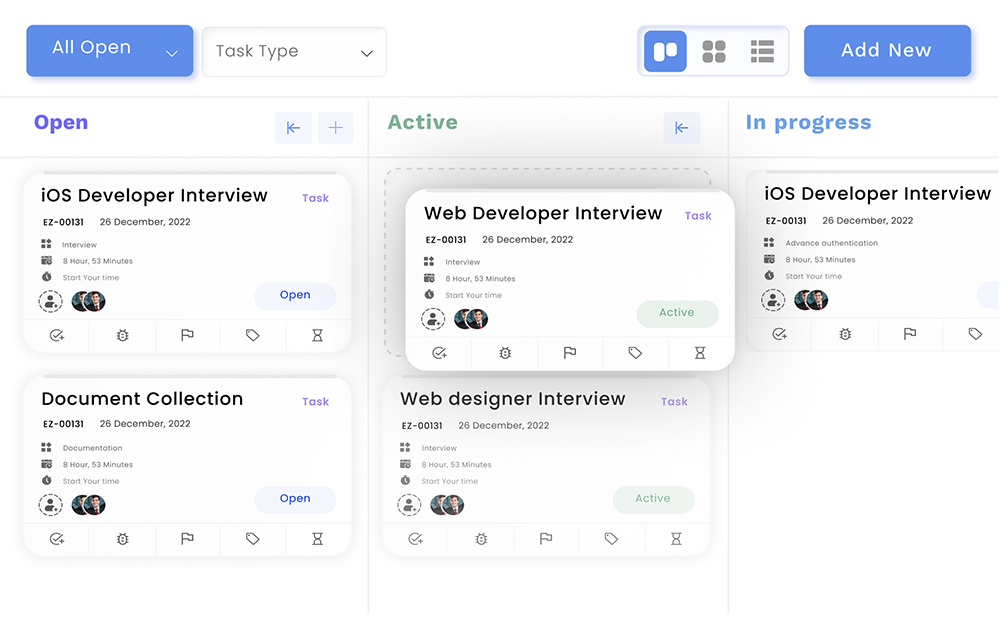Click the hourglass icon on Web designer Interview card
The image size is (1000, 617).
[676, 539]
